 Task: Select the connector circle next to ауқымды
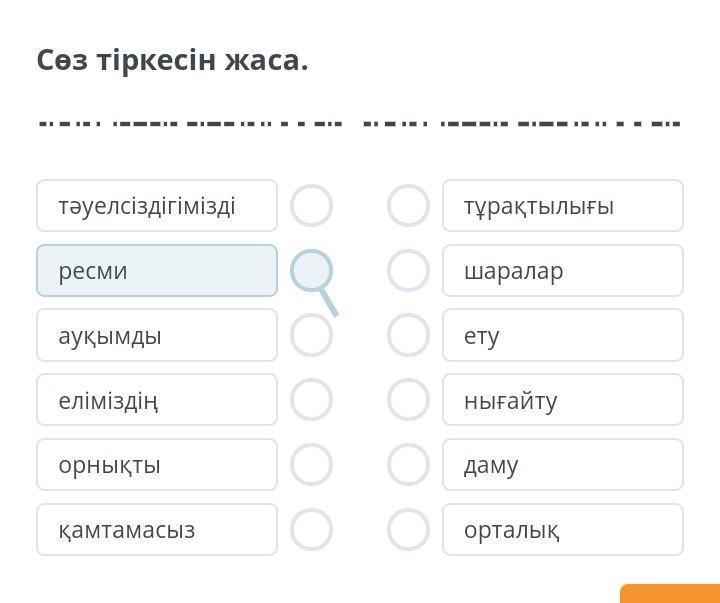tap(311, 335)
